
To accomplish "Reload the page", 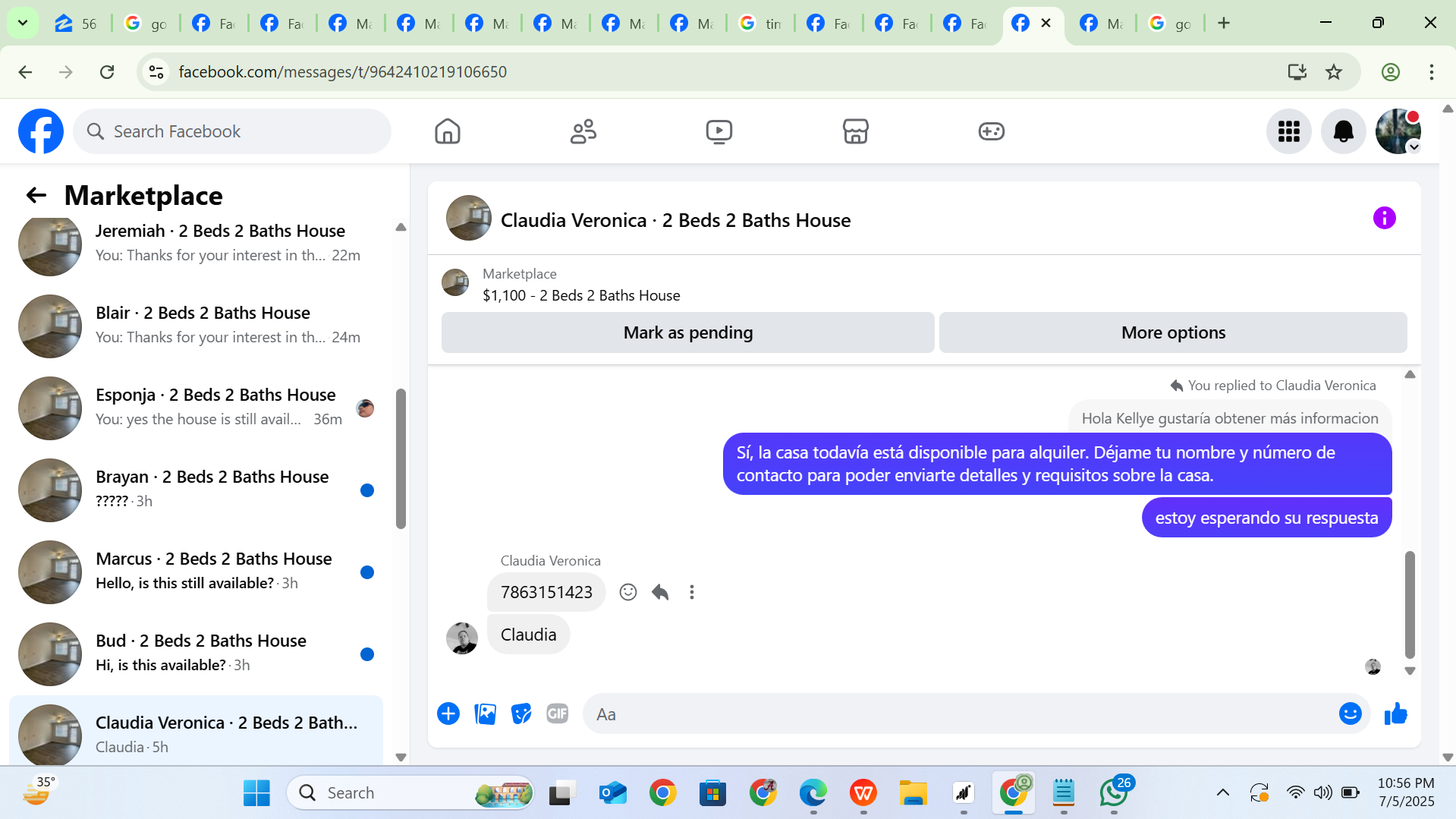I will pos(107,72).
